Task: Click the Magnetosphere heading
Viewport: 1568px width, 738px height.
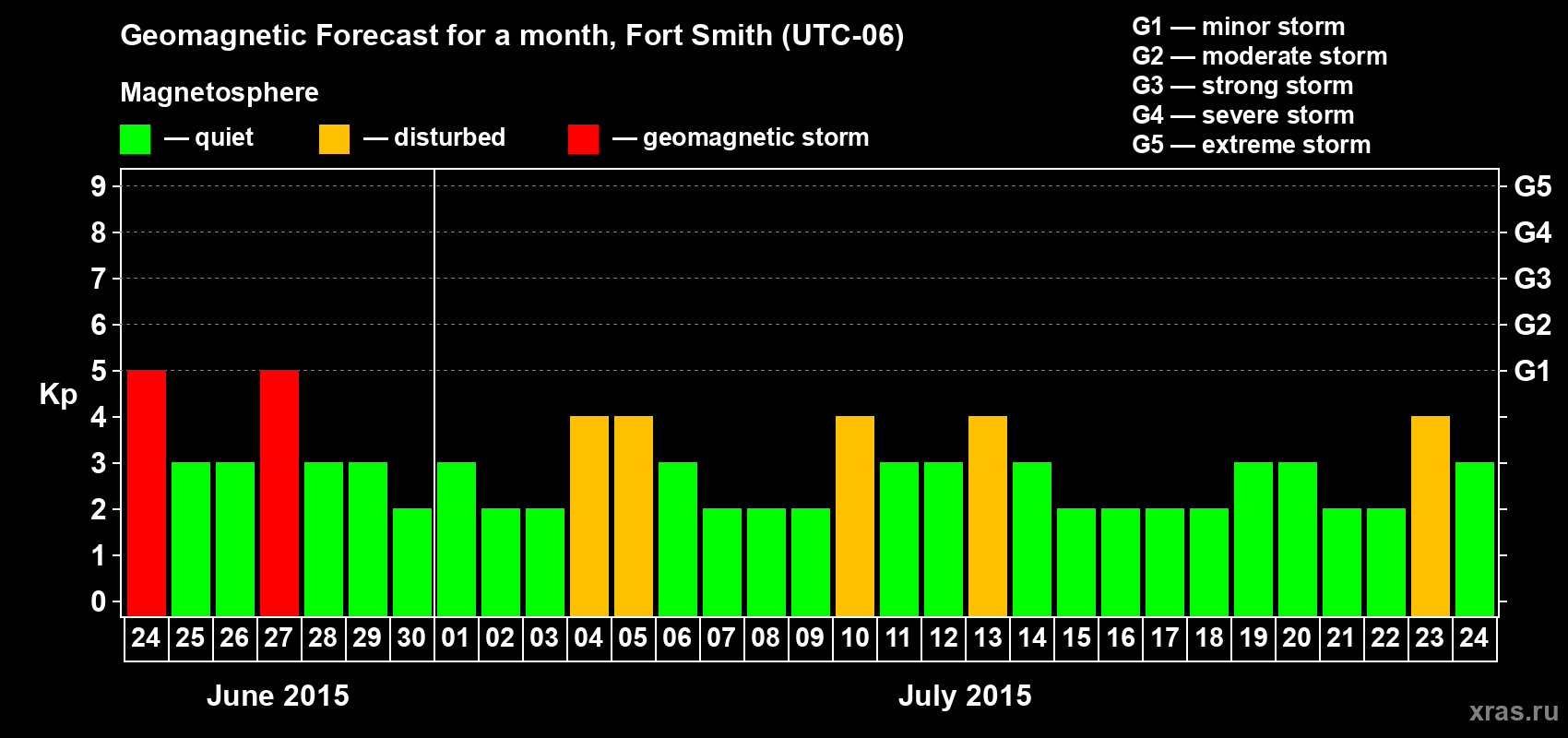Action: click(x=220, y=93)
